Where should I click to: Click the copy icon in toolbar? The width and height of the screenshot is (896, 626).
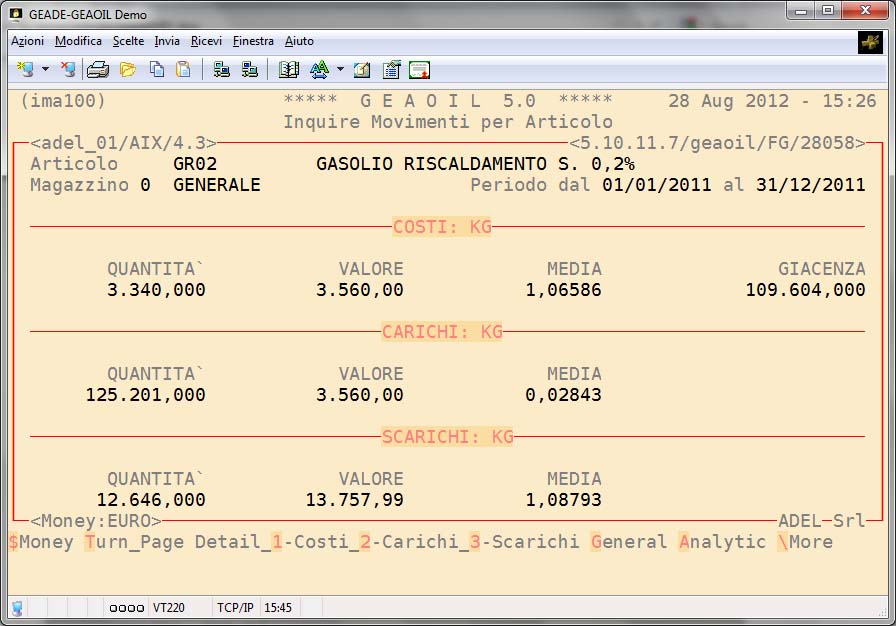[x=157, y=70]
